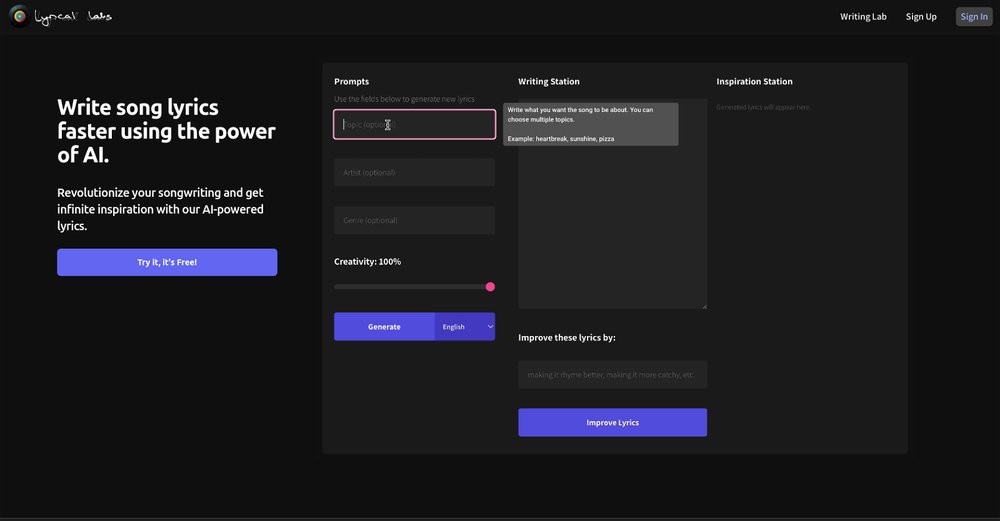Click the "Creativity: 100%" label
Image resolution: width=1000 pixels, height=521 pixels.
pyautogui.click(x=367, y=262)
